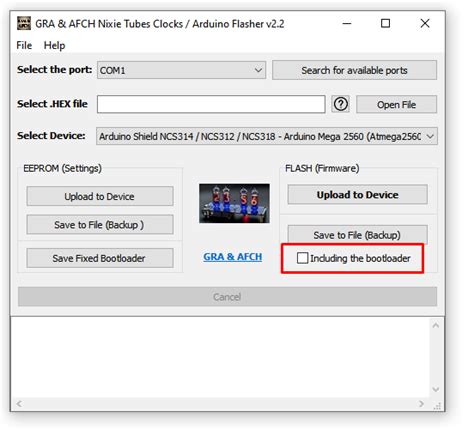Click the application icon in title bar
The height and width of the screenshot is (430, 474).
[x=24, y=23]
